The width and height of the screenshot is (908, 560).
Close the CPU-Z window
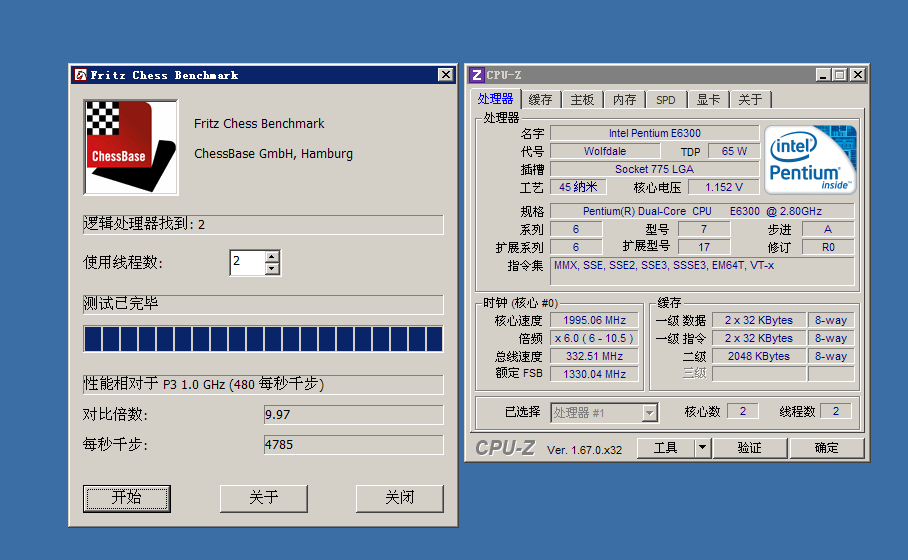coord(858,75)
